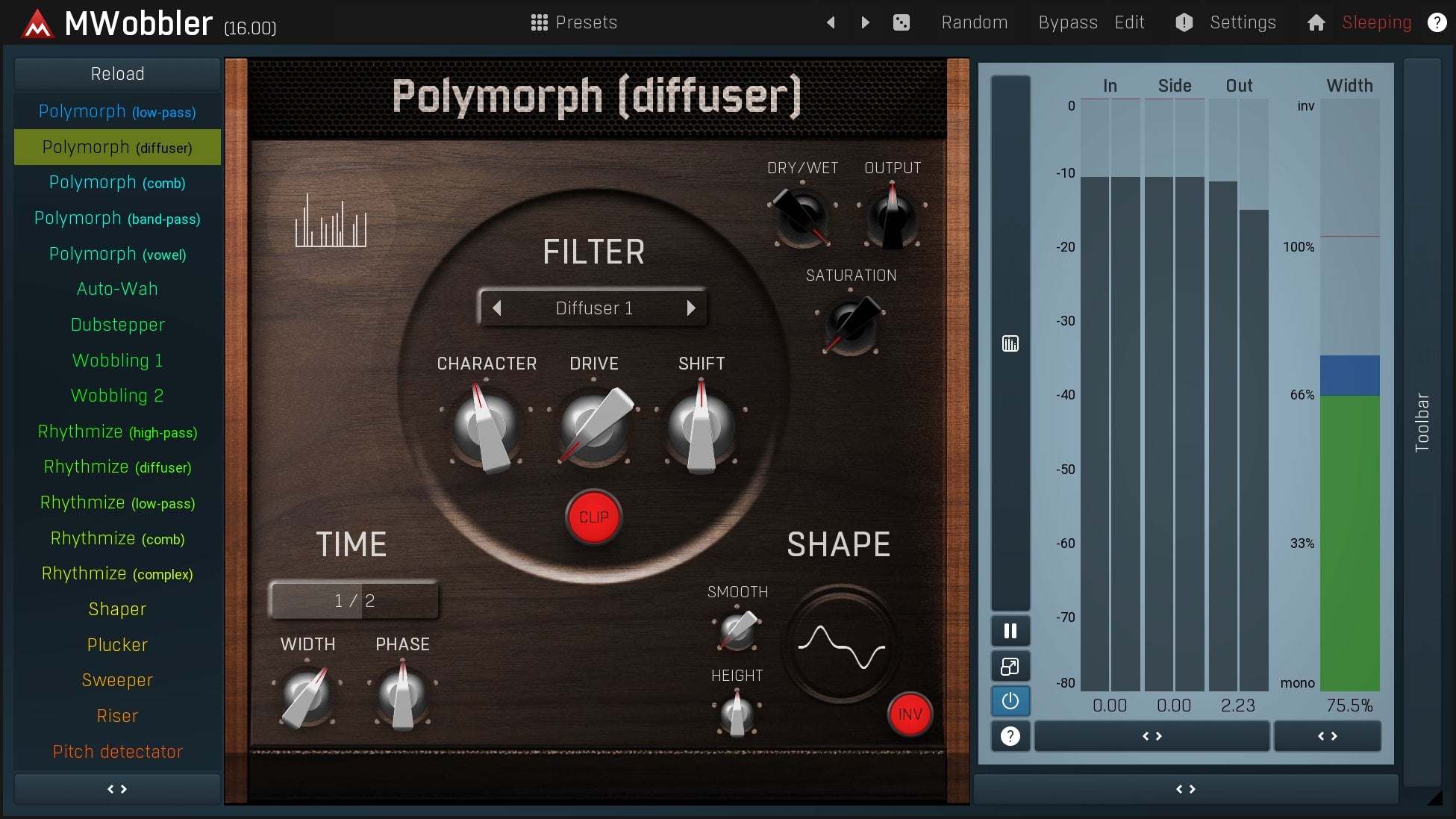Screen dimensions: 1456x819
Task: Open the Presets browser grid icon
Action: click(x=539, y=22)
